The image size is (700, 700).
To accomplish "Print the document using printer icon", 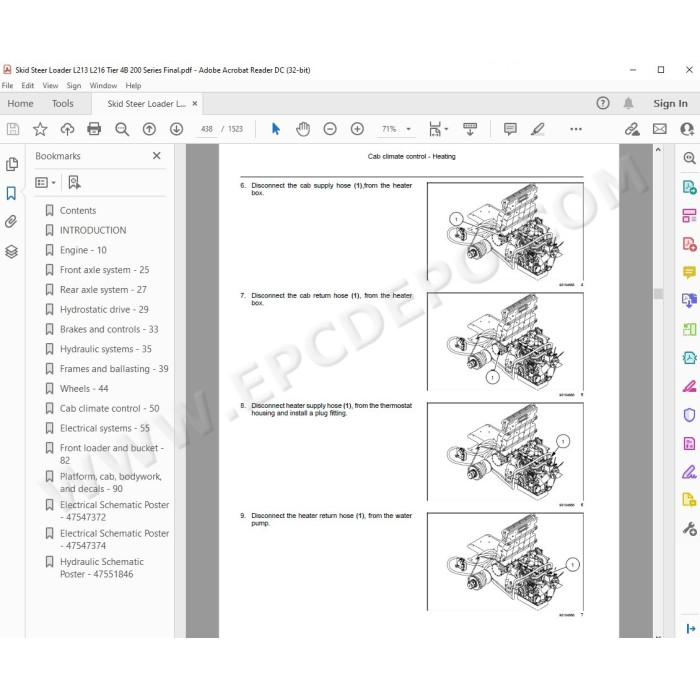I will click(x=94, y=129).
